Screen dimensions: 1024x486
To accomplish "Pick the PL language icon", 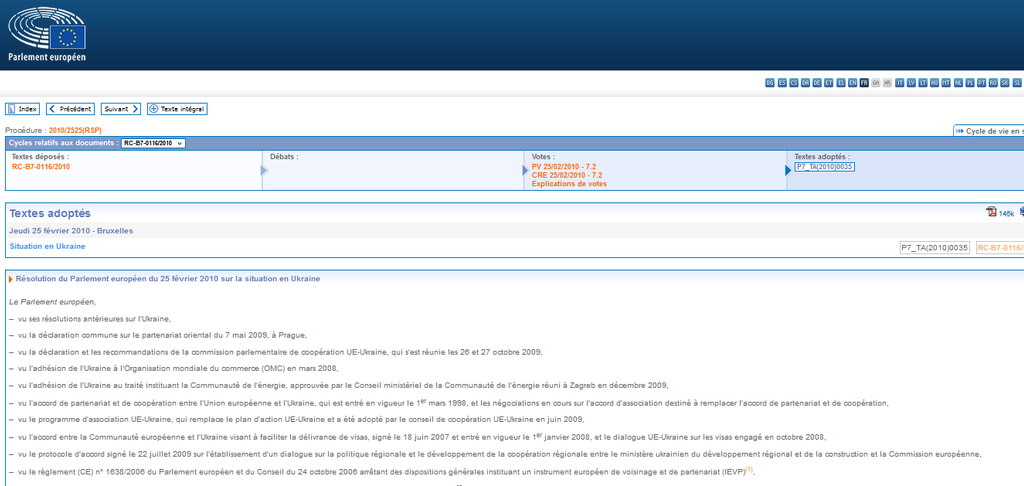I will 970,82.
